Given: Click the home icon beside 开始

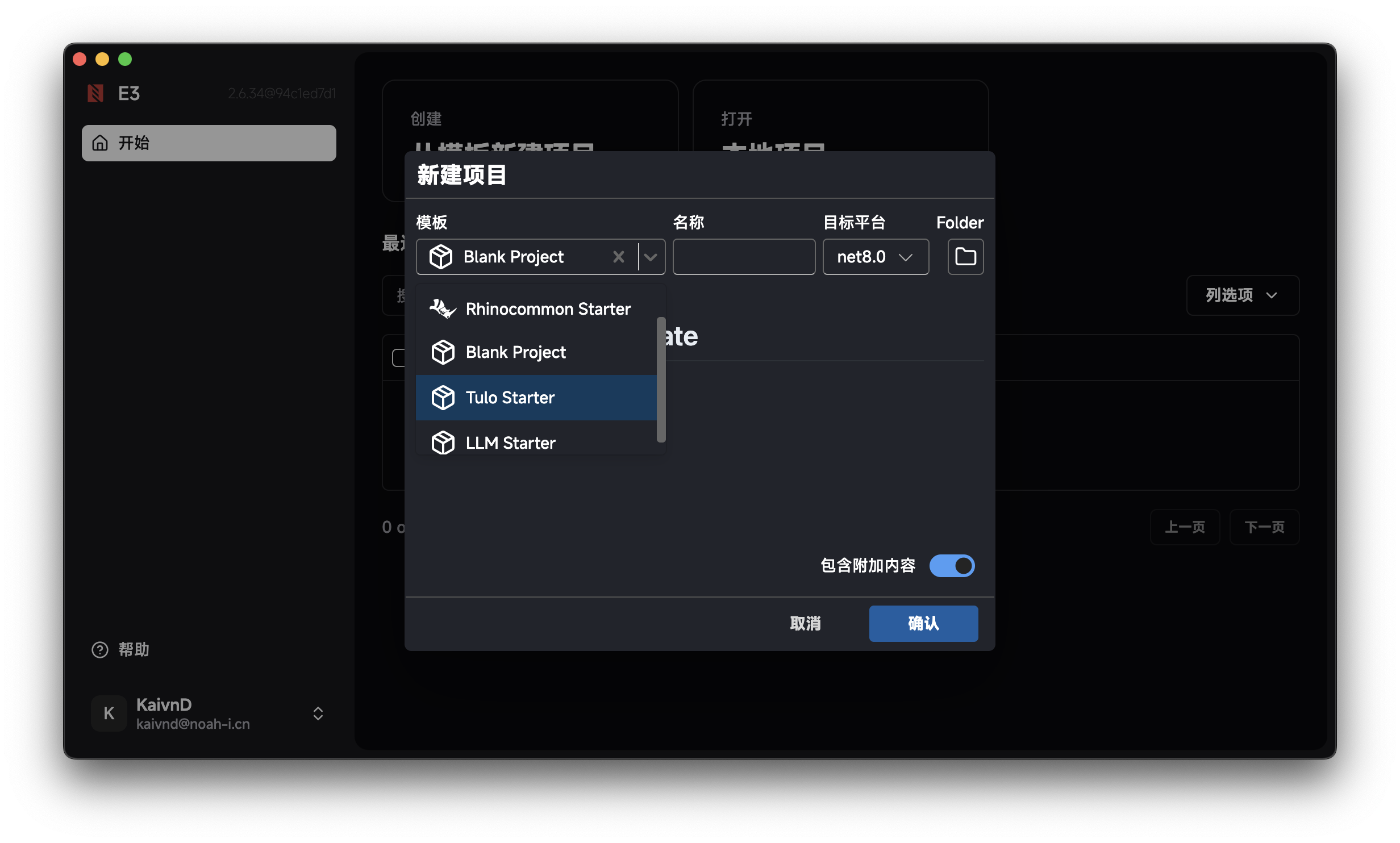Looking at the screenshot, I should 101,143.
